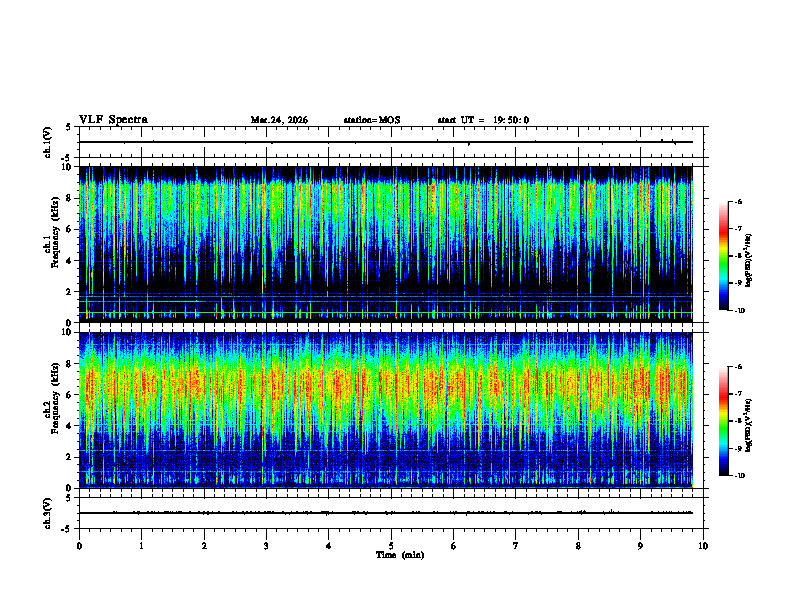Click the "8" tick on the time axis

coord(578,546)
